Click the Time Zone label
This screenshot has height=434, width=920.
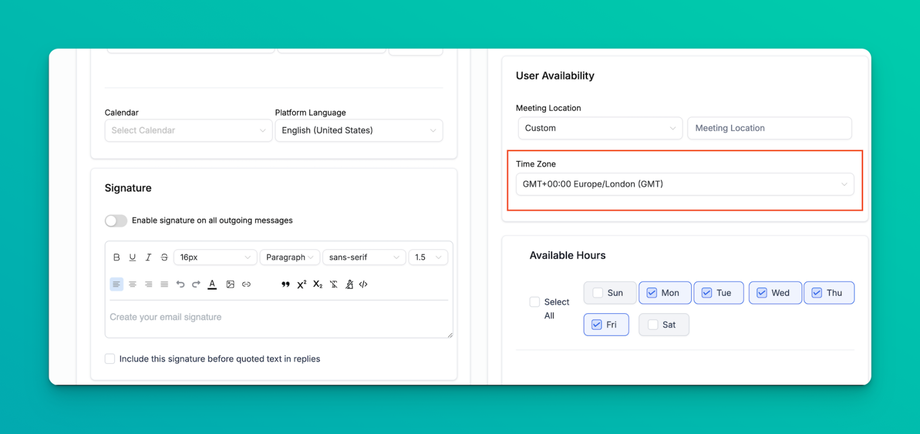pyautogui.click(x=536, y=164)
